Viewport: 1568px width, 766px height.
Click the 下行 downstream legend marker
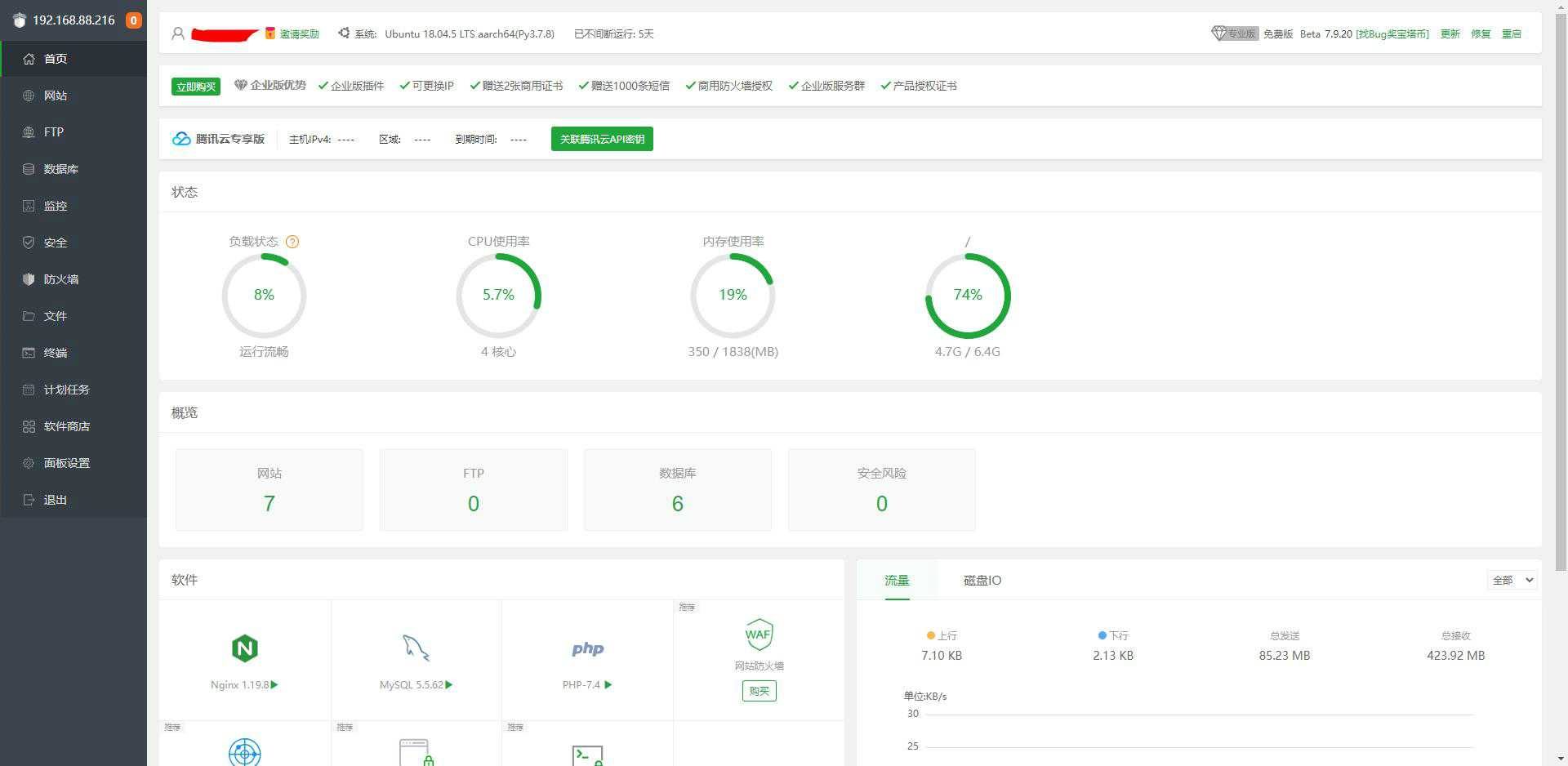[x=1102, y=635]
